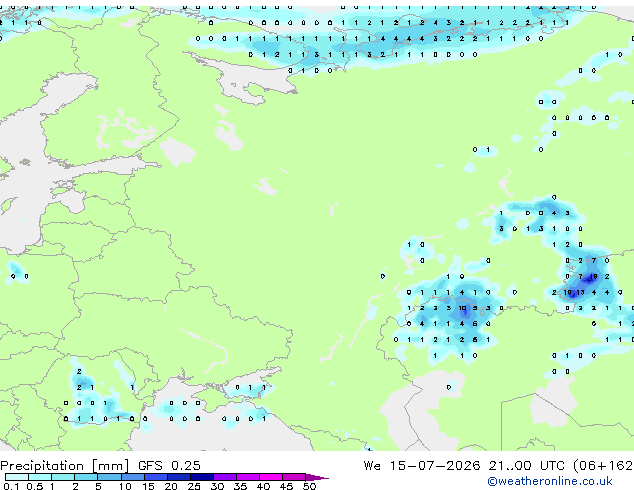Screen dimensions: 634x490
Task: Click the 25–30 mm dark blue legend swatch
Action: 202,477
